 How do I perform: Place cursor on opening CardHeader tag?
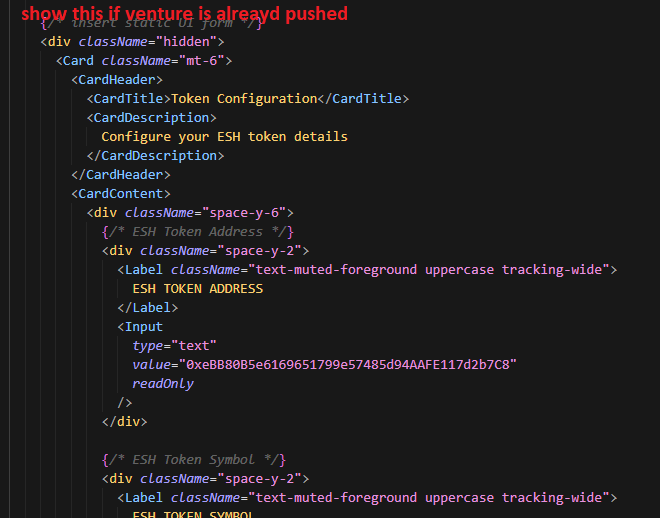[x=117, y=80]
